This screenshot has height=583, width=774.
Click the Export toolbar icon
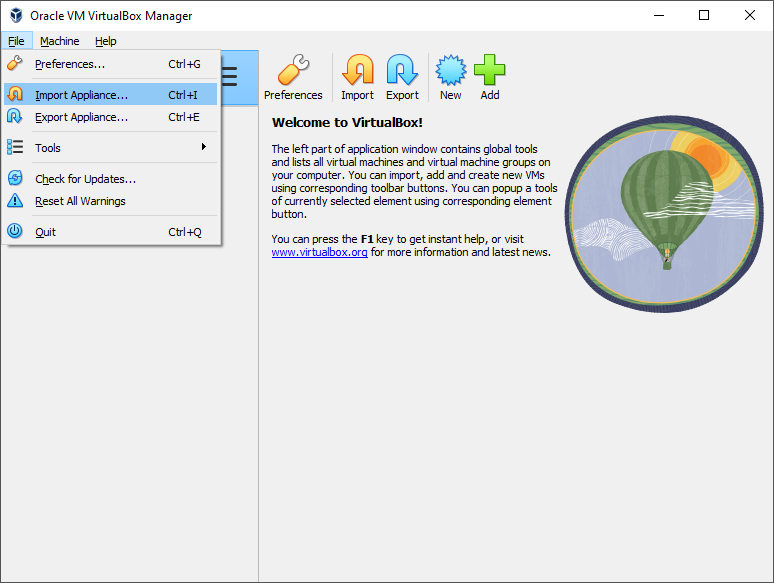click(x=402, y=70)
